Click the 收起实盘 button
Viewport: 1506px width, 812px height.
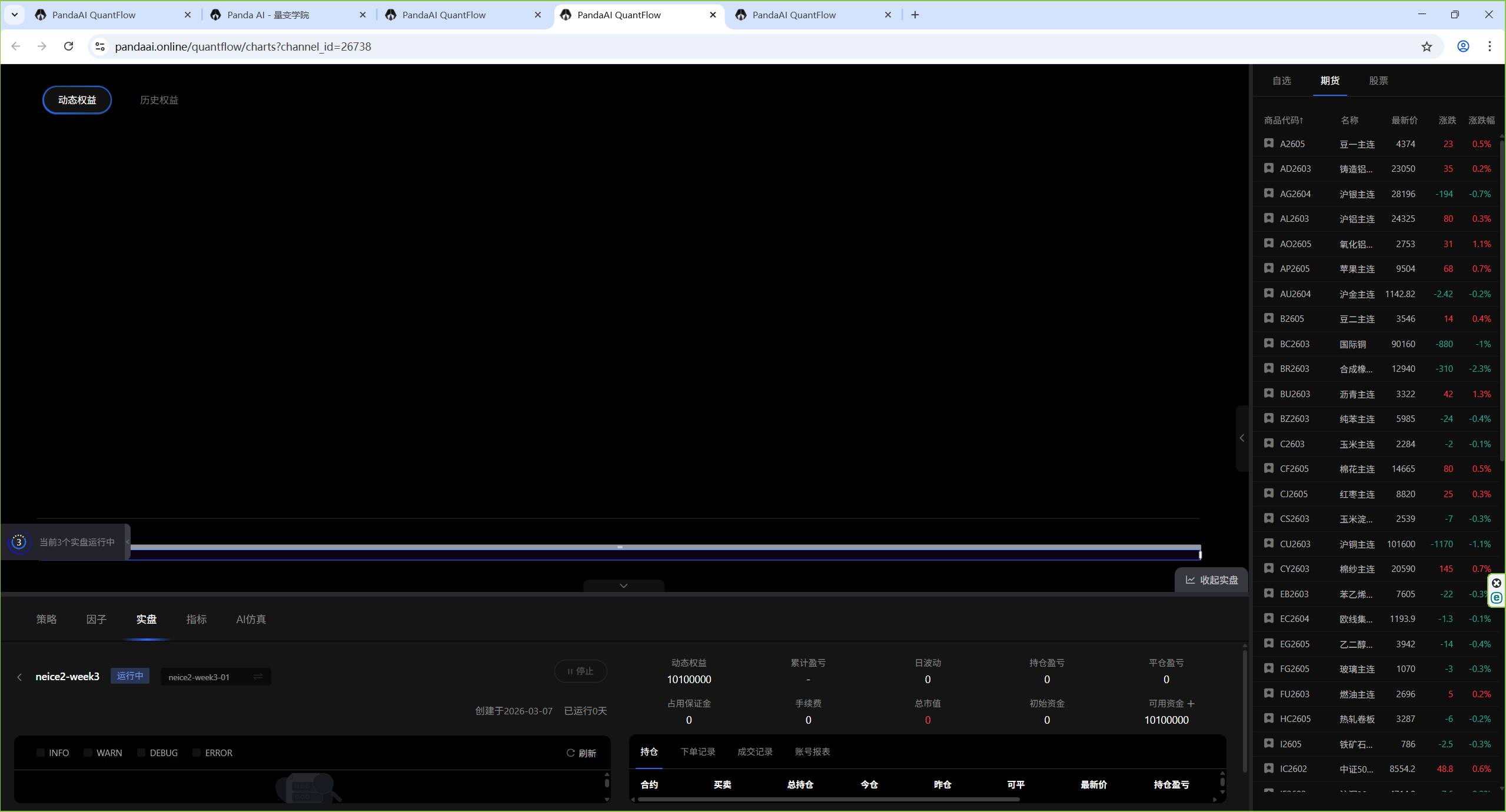click(1211, 580)
